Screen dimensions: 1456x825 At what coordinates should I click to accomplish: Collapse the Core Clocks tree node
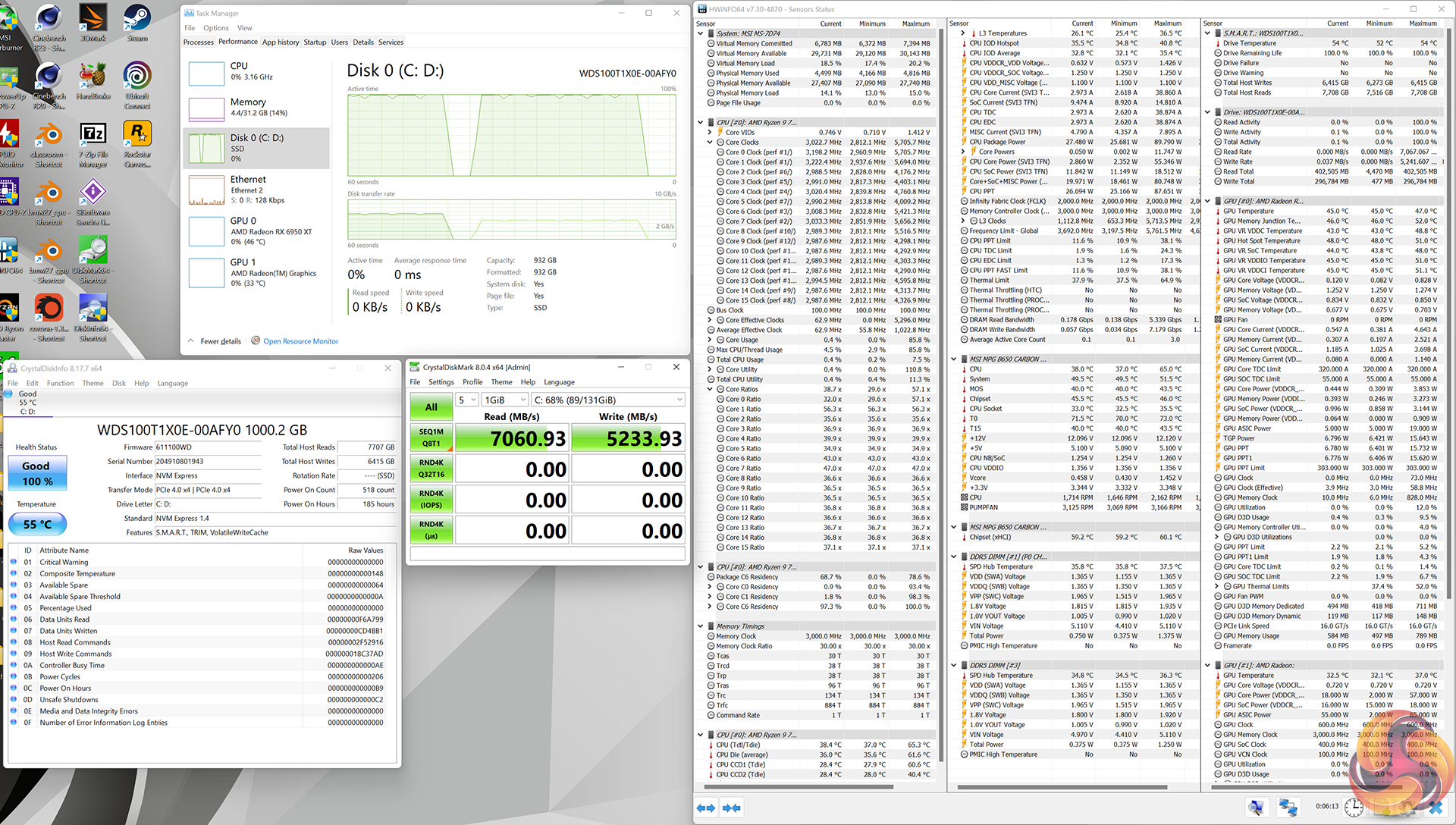[711, 142]
